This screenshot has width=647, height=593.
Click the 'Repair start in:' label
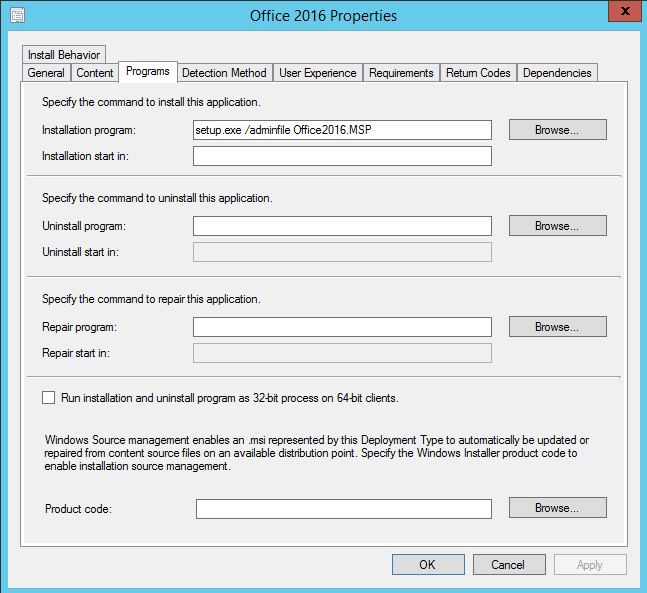[76, 353]
